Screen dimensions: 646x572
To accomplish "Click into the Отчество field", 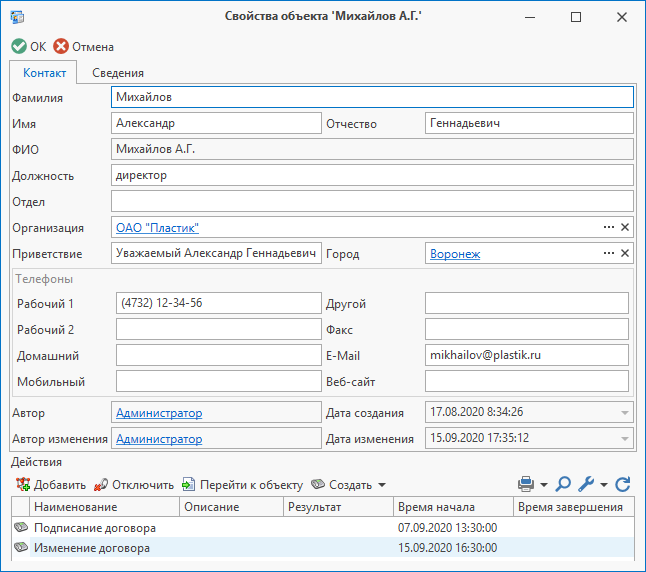I will pyautogui.click(x=529, y=123).
